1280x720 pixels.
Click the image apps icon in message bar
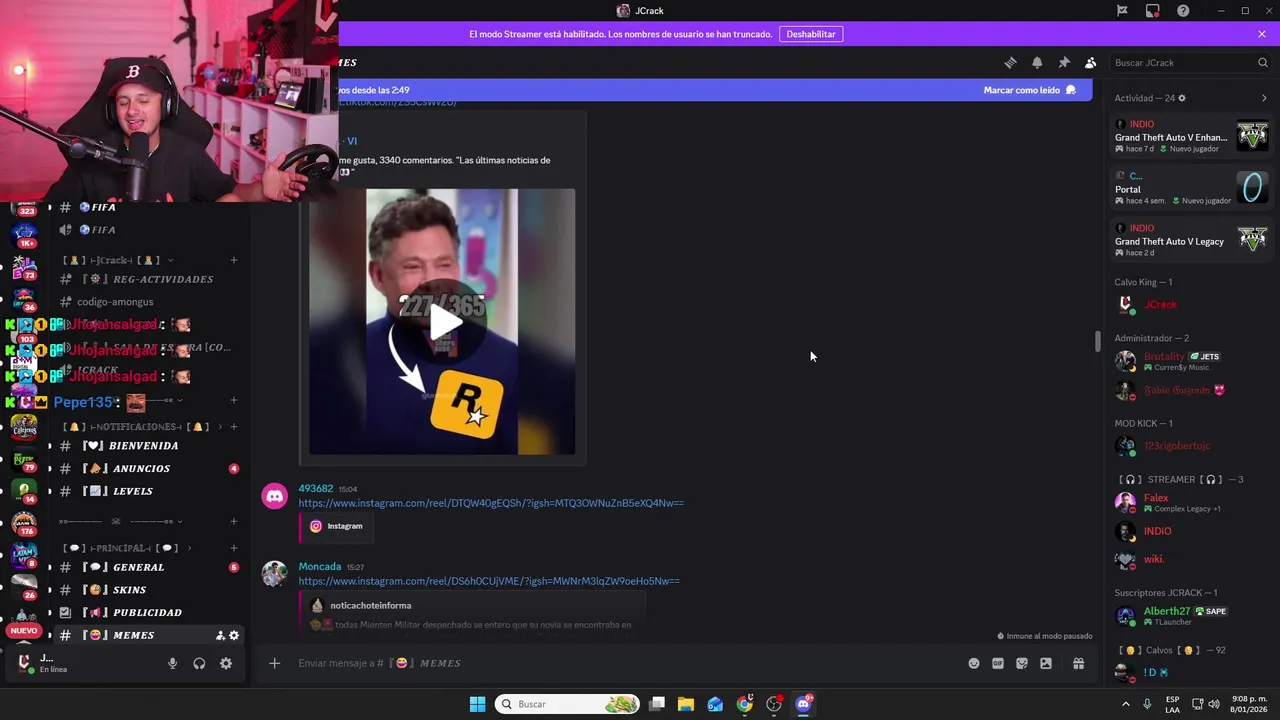pos(1046,663)
